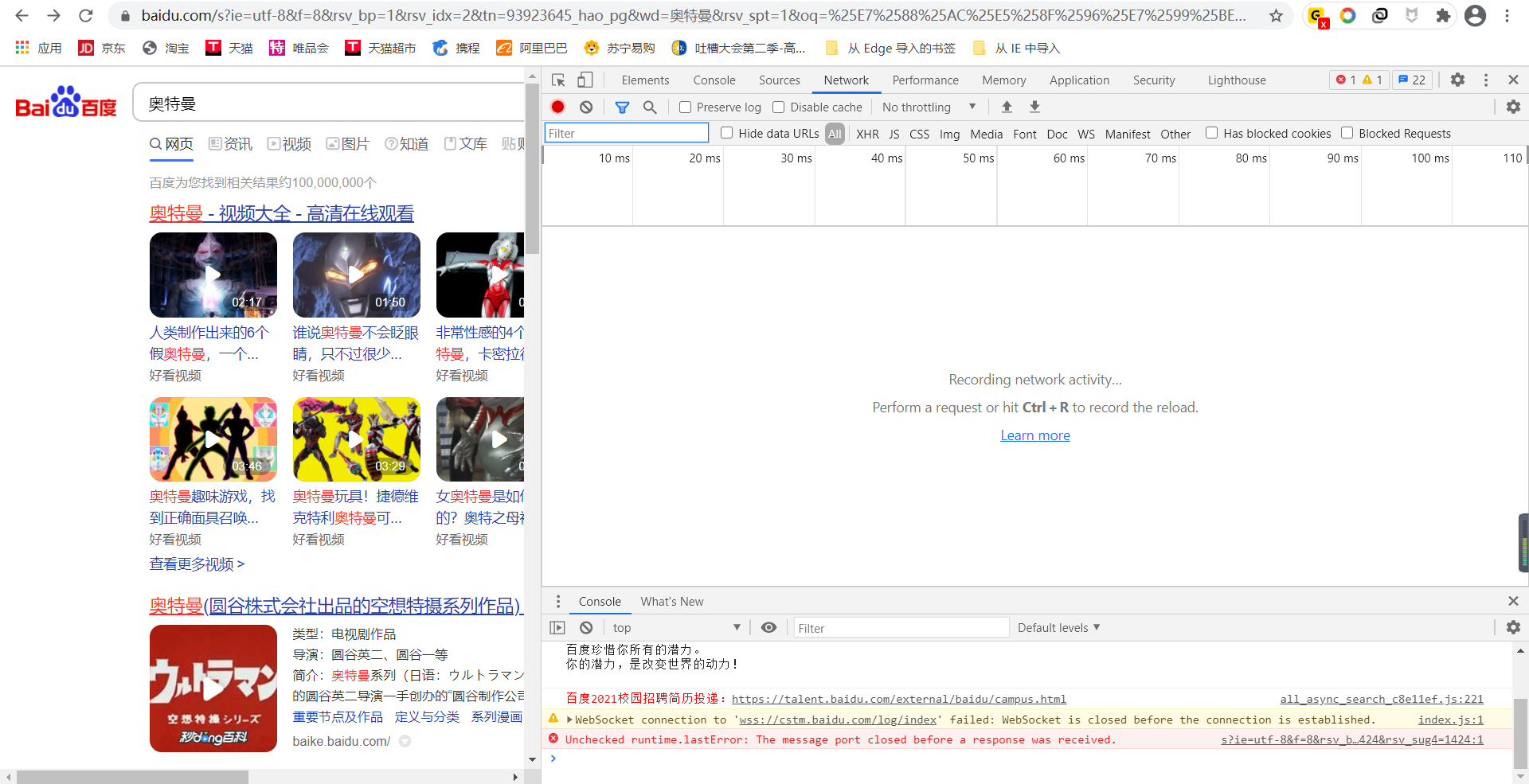Image resolution: width=1529 pixels, height=784 pixels.
Task: Open the Lighthouse tab
Action: [x=1237, y=80]
